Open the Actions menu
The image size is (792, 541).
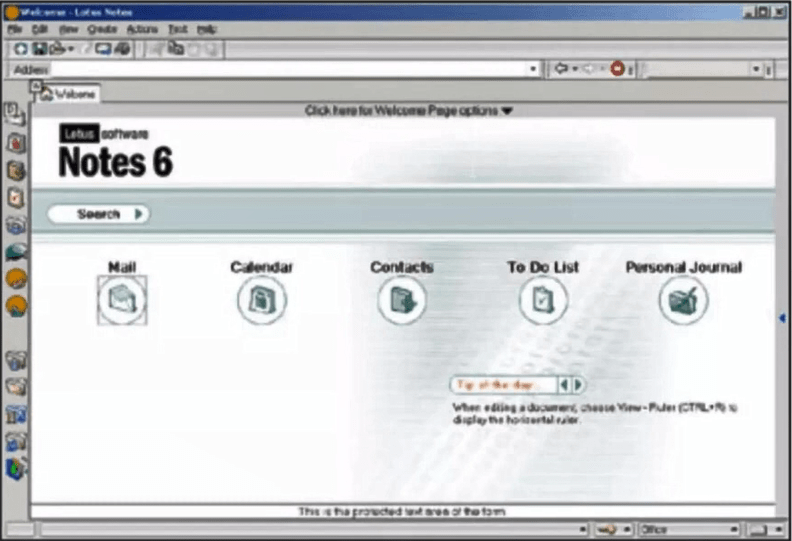pyautogui.click(x=142, y=30)
